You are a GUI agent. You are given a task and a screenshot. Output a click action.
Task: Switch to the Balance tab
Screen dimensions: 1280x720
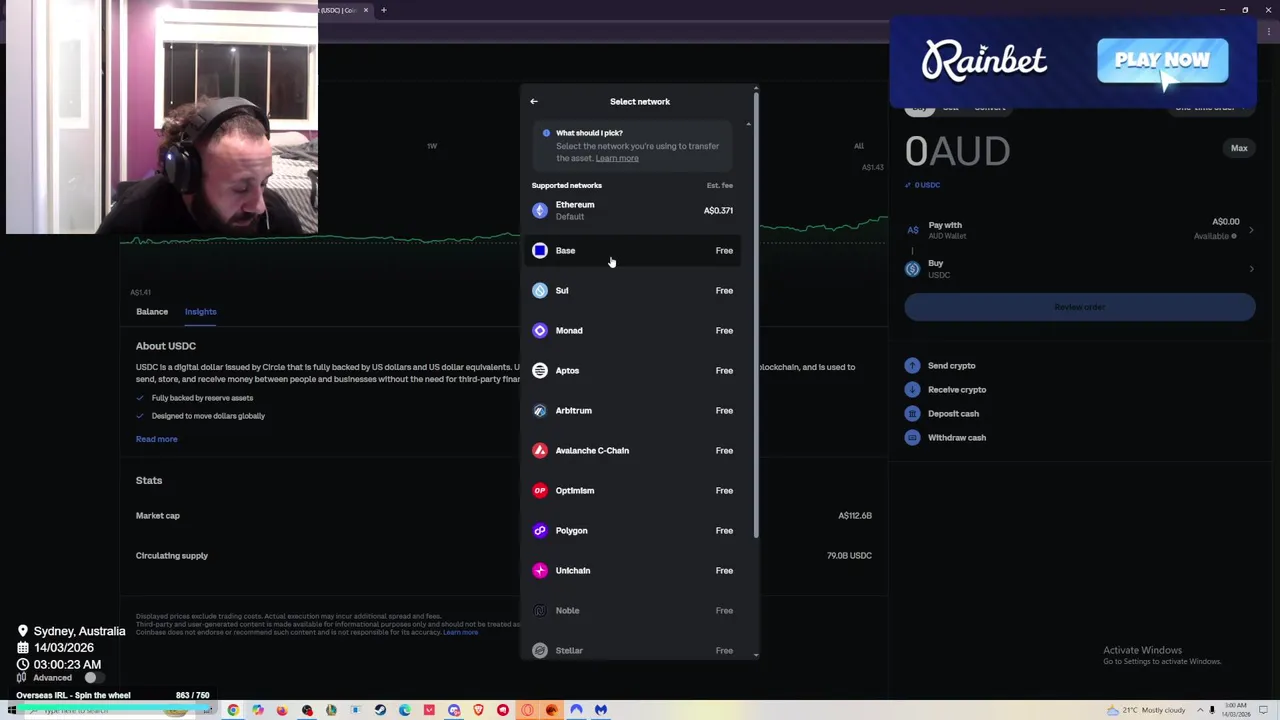[152, 311]
